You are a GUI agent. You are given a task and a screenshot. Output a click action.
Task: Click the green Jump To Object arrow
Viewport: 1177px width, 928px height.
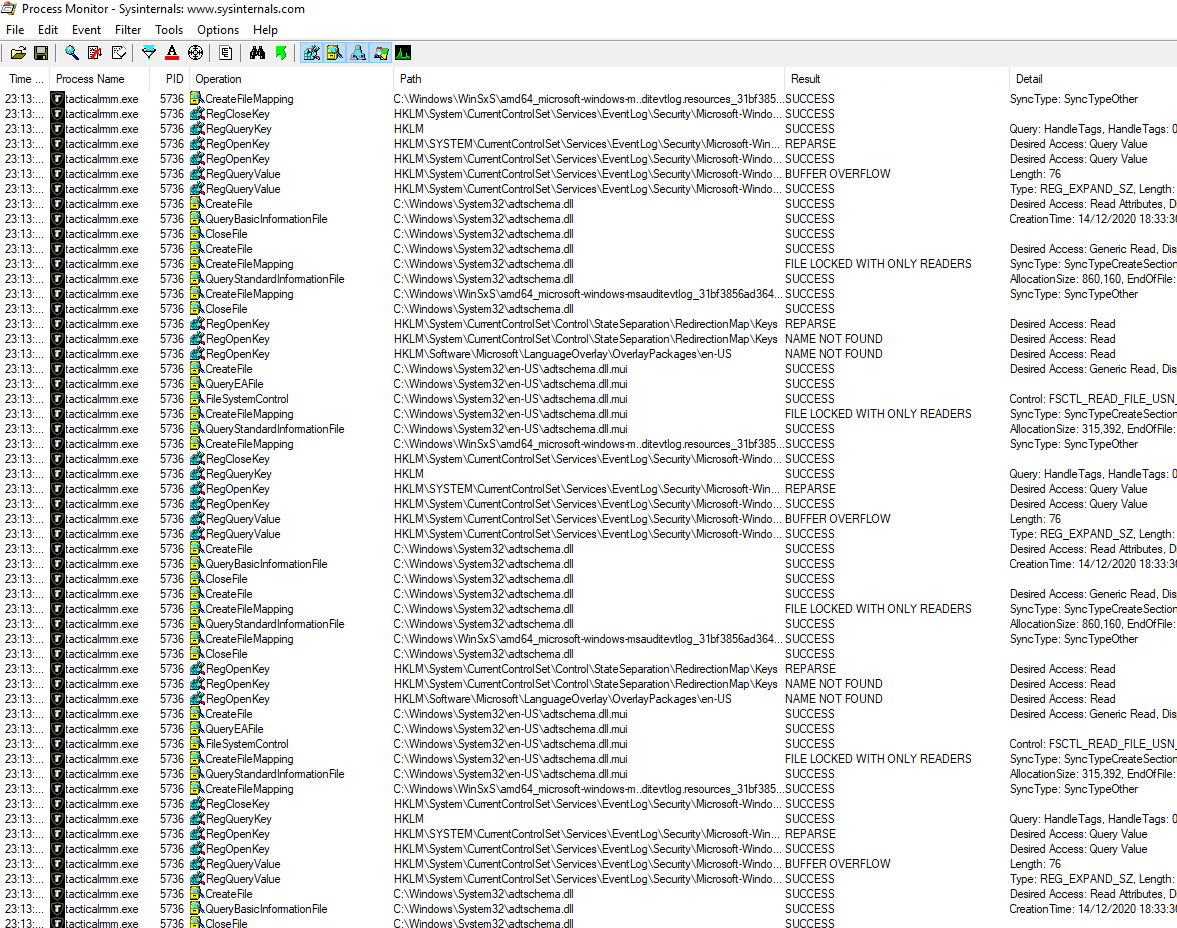coord(281,53)
